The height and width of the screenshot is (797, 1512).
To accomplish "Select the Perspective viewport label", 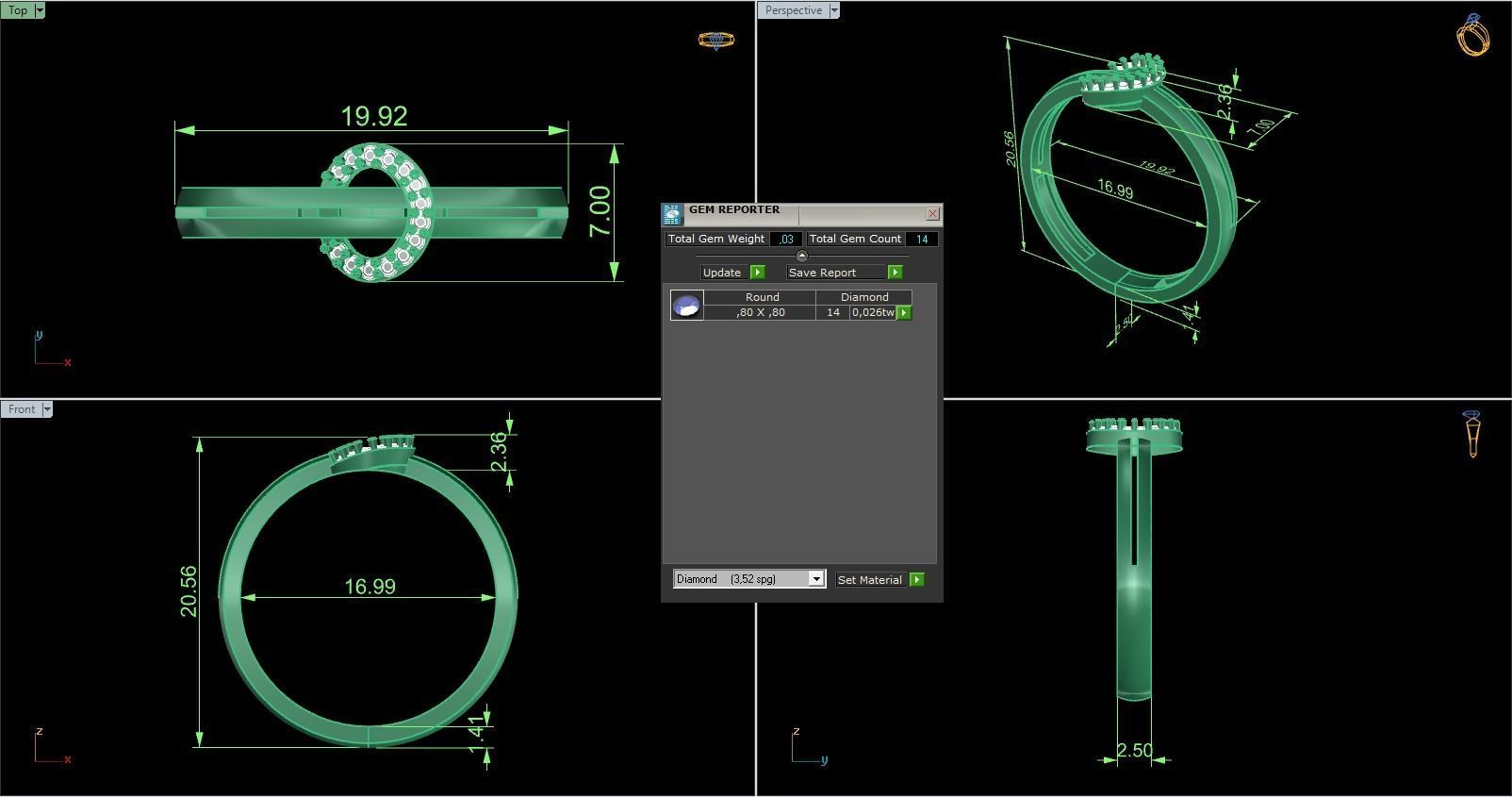I will pyautogui.click(x=793, y=10).
